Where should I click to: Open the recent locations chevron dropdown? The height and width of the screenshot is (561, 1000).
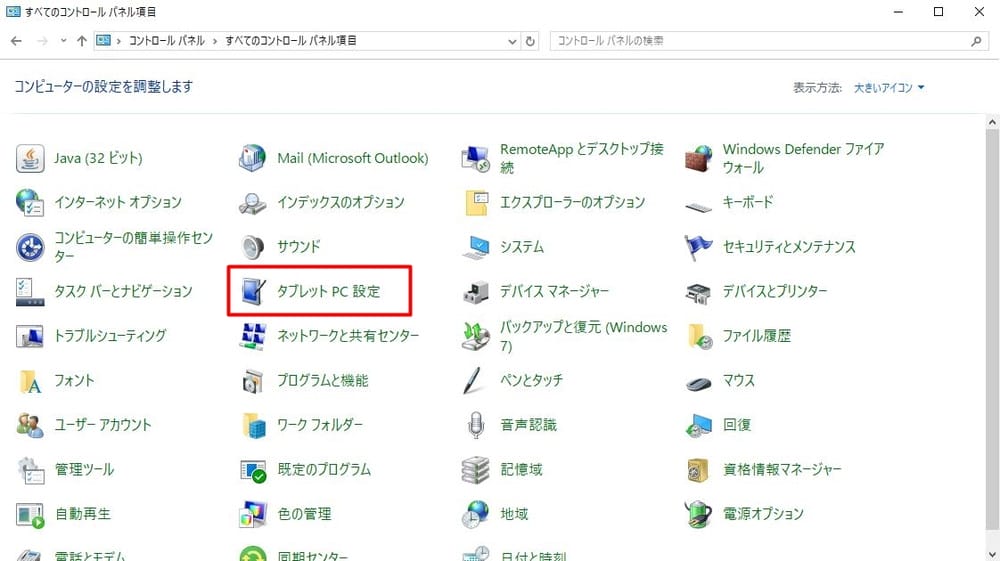[x=64, y=41]
